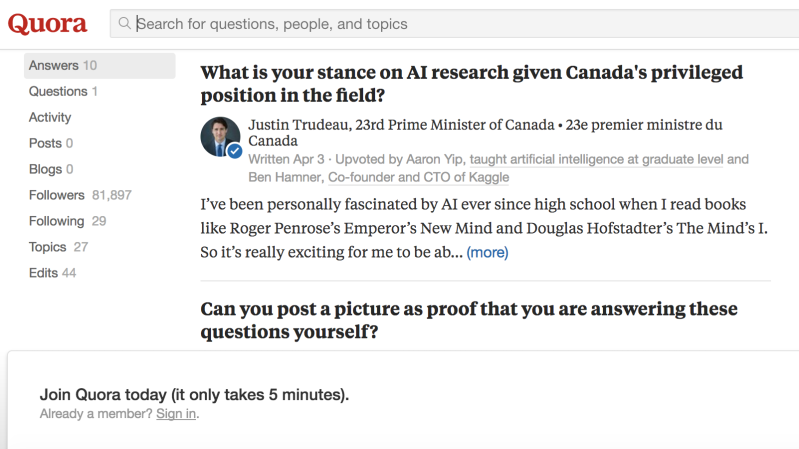
Task: Show Posts in the sidebar
Action: pos(51,143)
